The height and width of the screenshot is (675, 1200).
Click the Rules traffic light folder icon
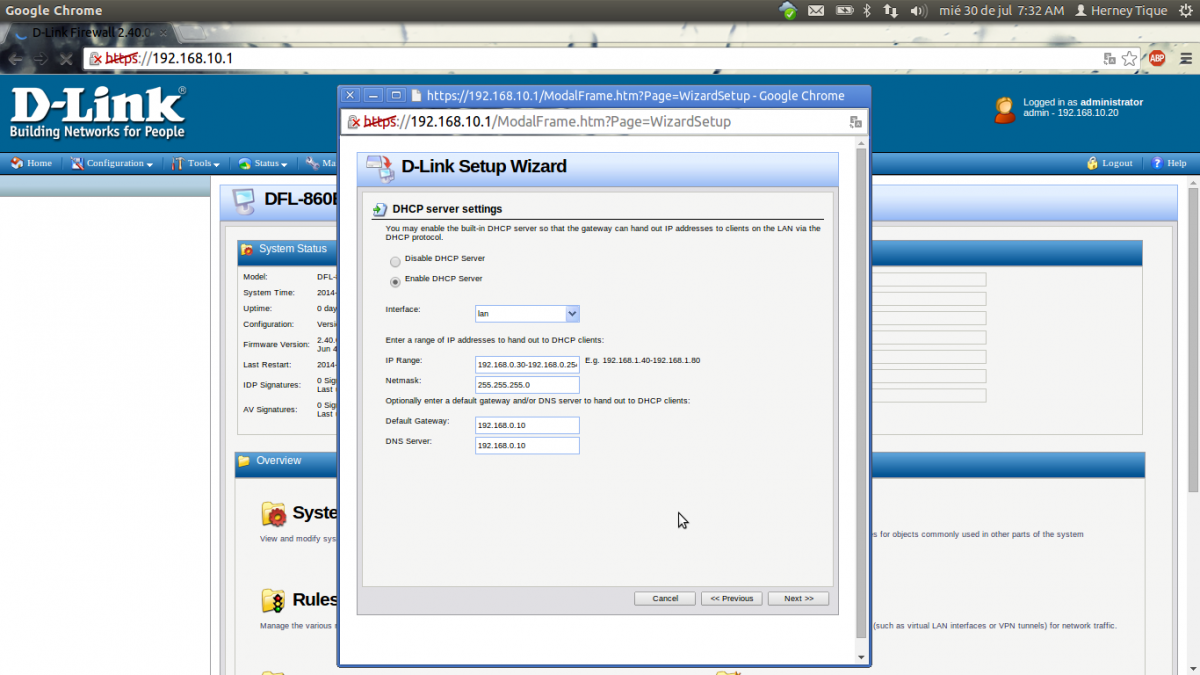coord(273,600)
